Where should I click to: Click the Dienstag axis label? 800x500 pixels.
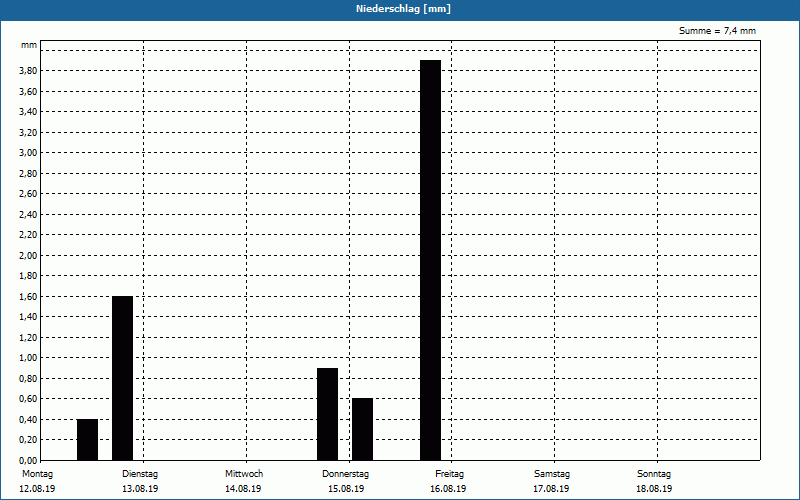tap(140, 474)
